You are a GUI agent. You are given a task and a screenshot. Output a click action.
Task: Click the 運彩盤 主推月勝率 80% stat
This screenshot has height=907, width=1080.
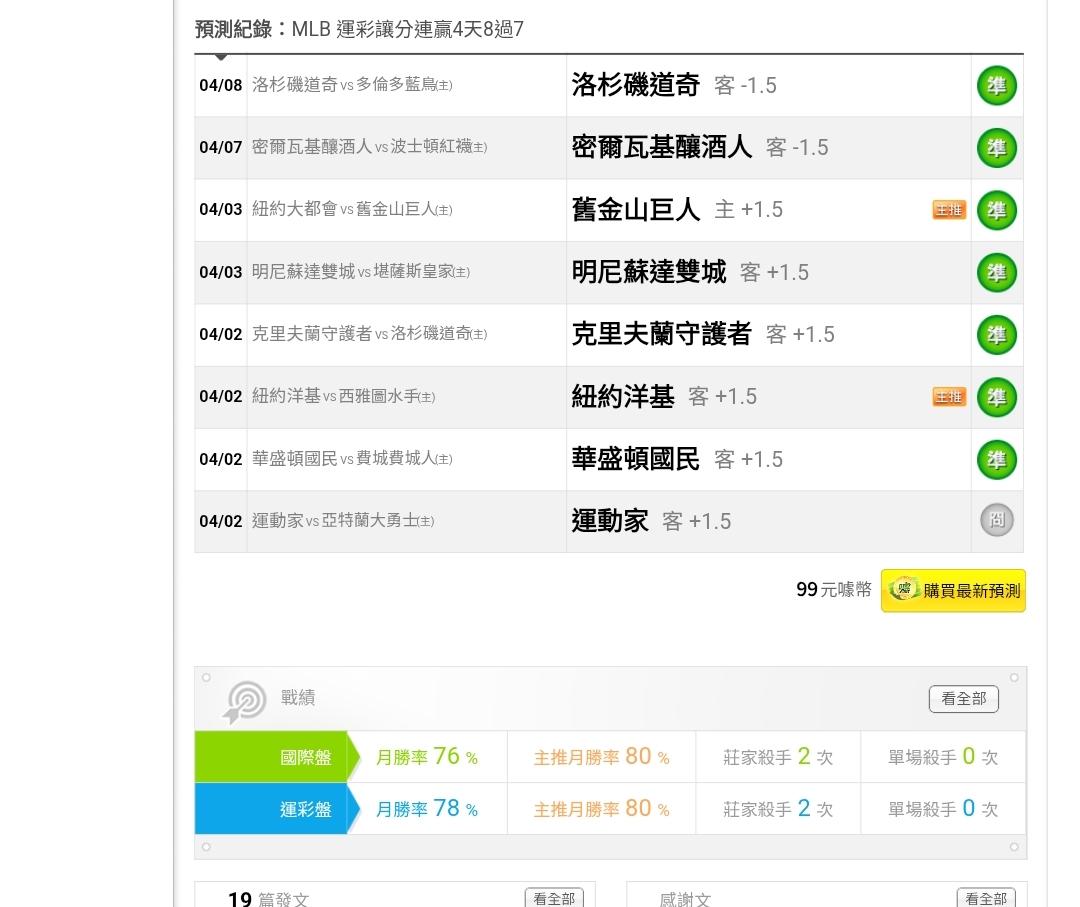(x=601, y=809)
